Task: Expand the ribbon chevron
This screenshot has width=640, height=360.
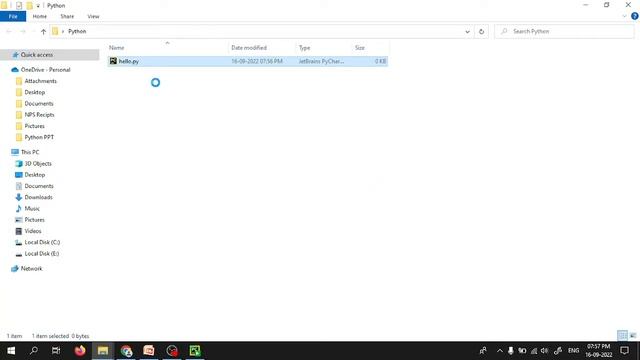Action: click(x=624, y=16)
